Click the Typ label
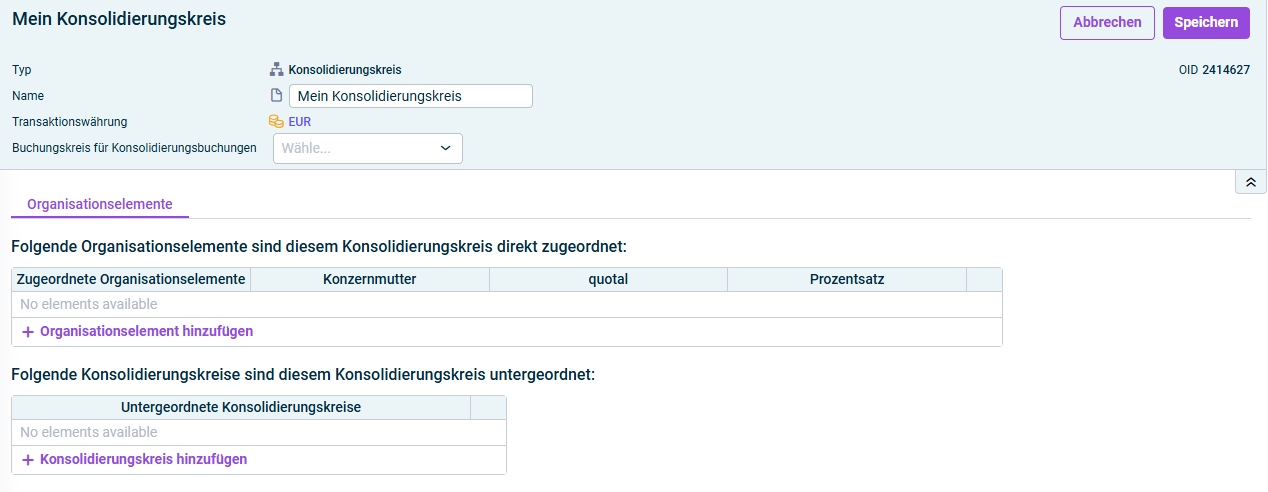The width and height of the screenshot is (1268, 492). [x=22, y=70]
